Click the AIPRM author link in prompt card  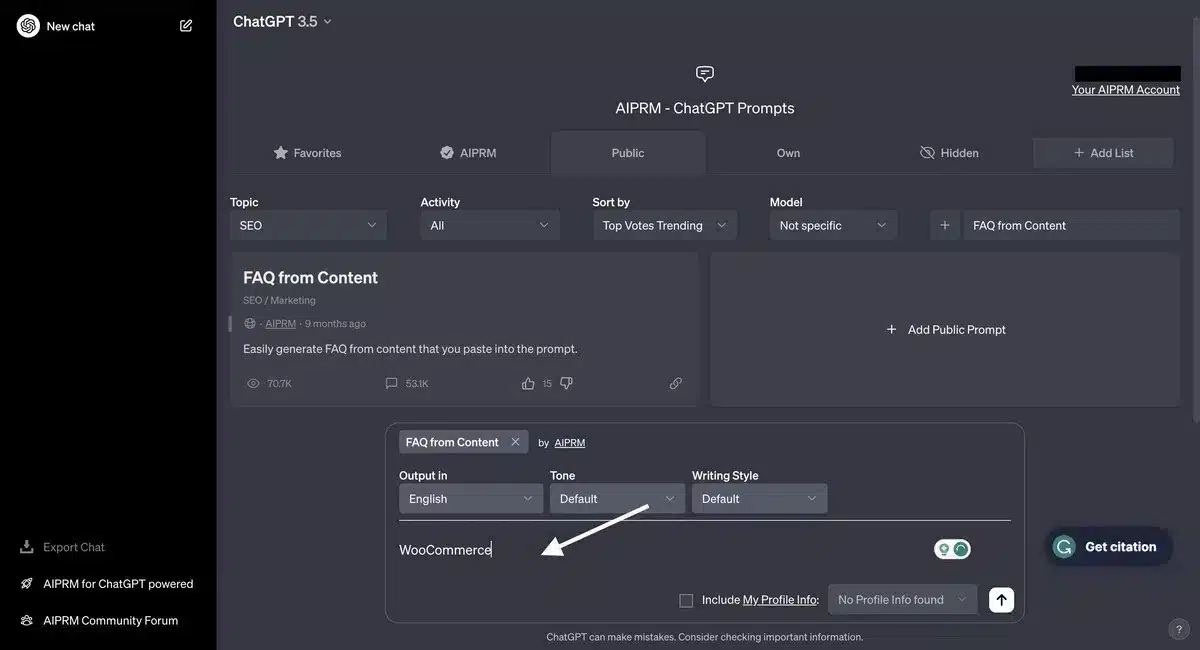click(x=280, y=324)
